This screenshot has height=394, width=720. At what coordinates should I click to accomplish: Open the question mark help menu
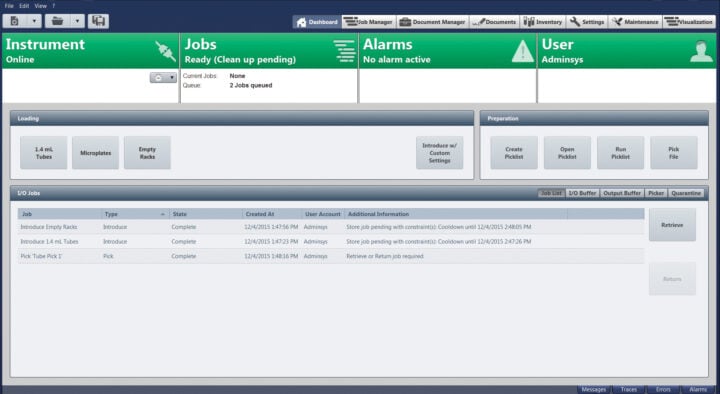[54, 6]
